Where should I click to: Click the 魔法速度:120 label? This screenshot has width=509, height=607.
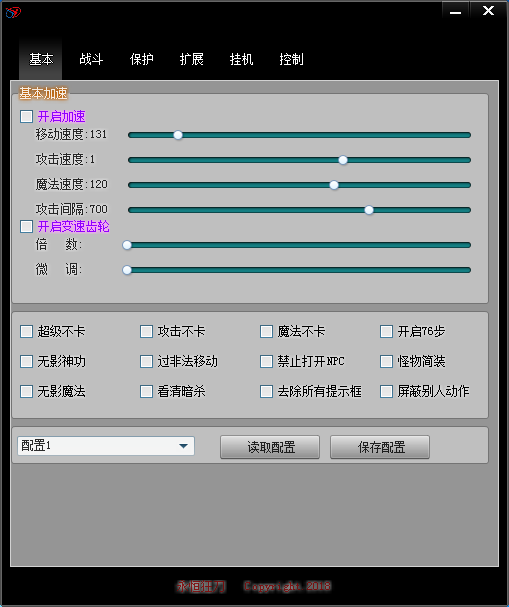pyautogui.click(x=72, y=184)
